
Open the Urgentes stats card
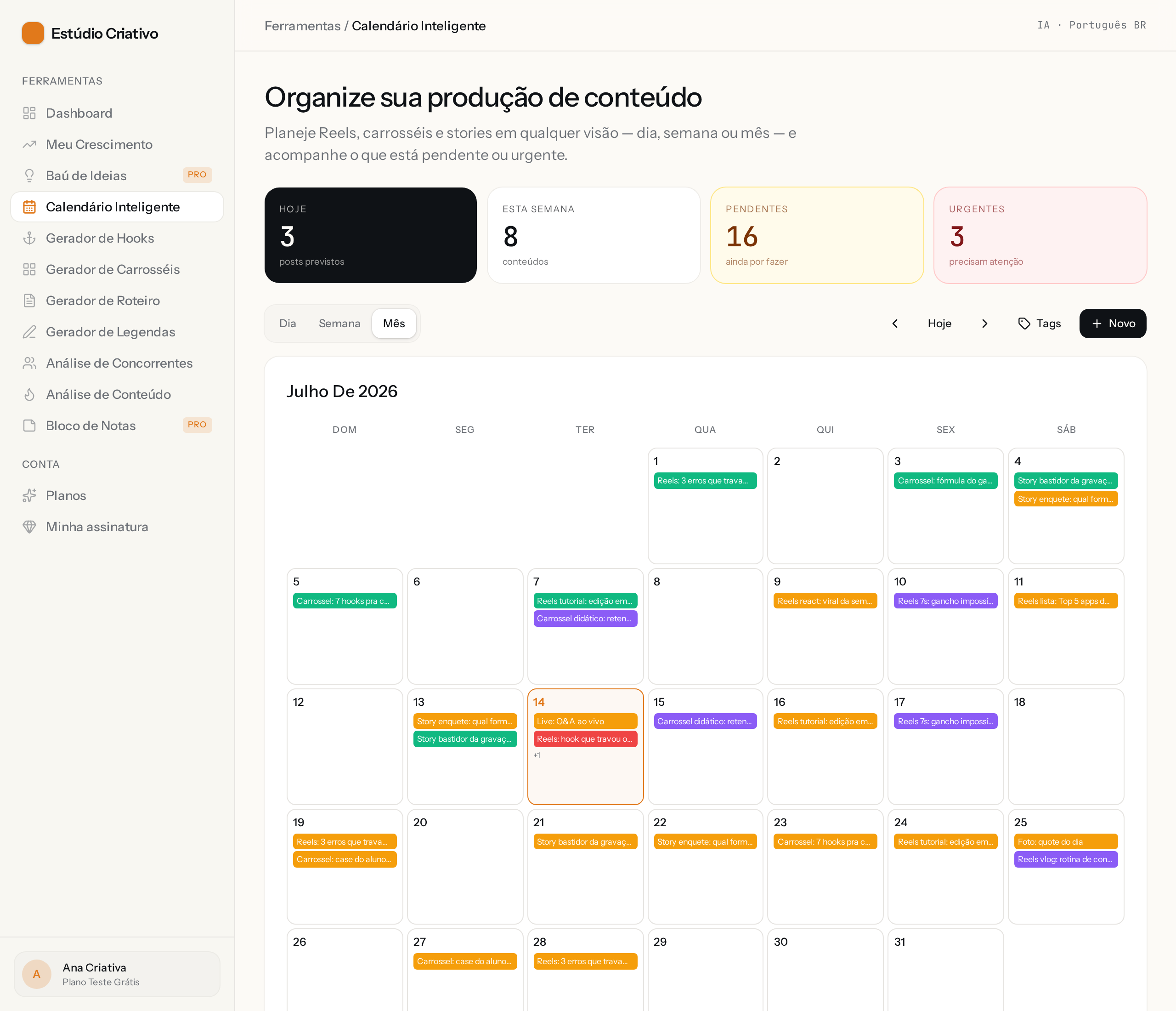point(1040,235)
